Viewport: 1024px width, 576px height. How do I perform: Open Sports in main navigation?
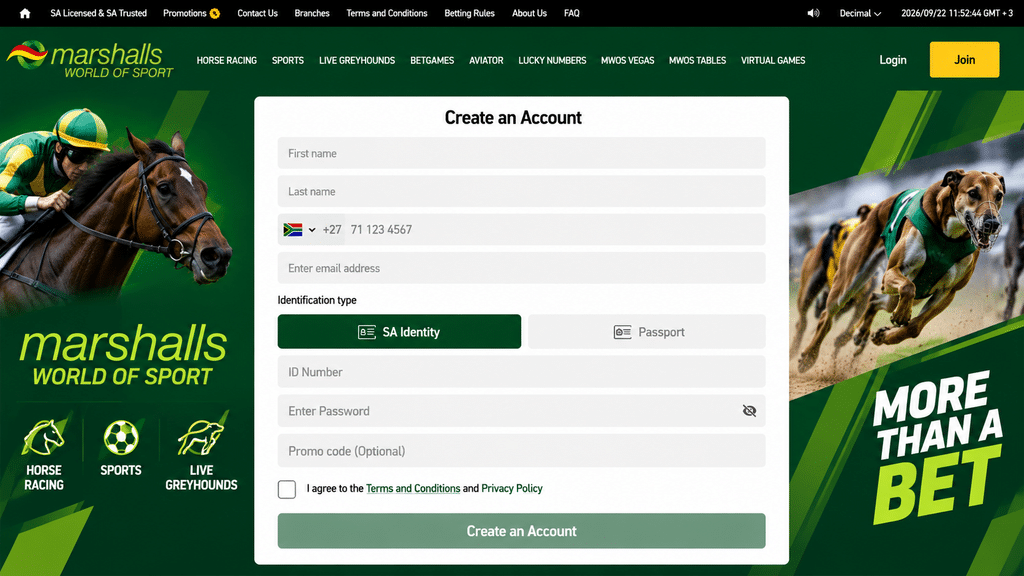pyautogui.click(x=288, y=60)
